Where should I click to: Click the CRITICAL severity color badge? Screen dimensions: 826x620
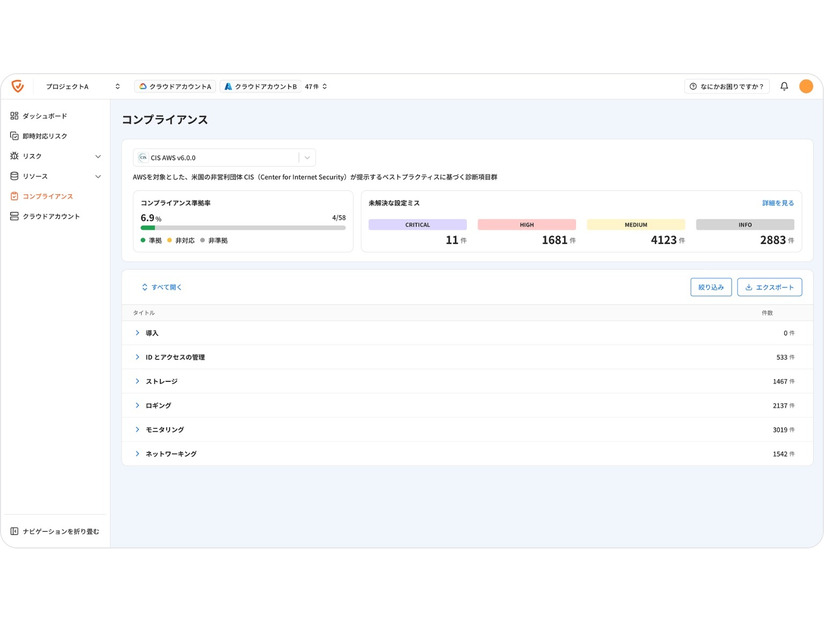tap(417, 225)
